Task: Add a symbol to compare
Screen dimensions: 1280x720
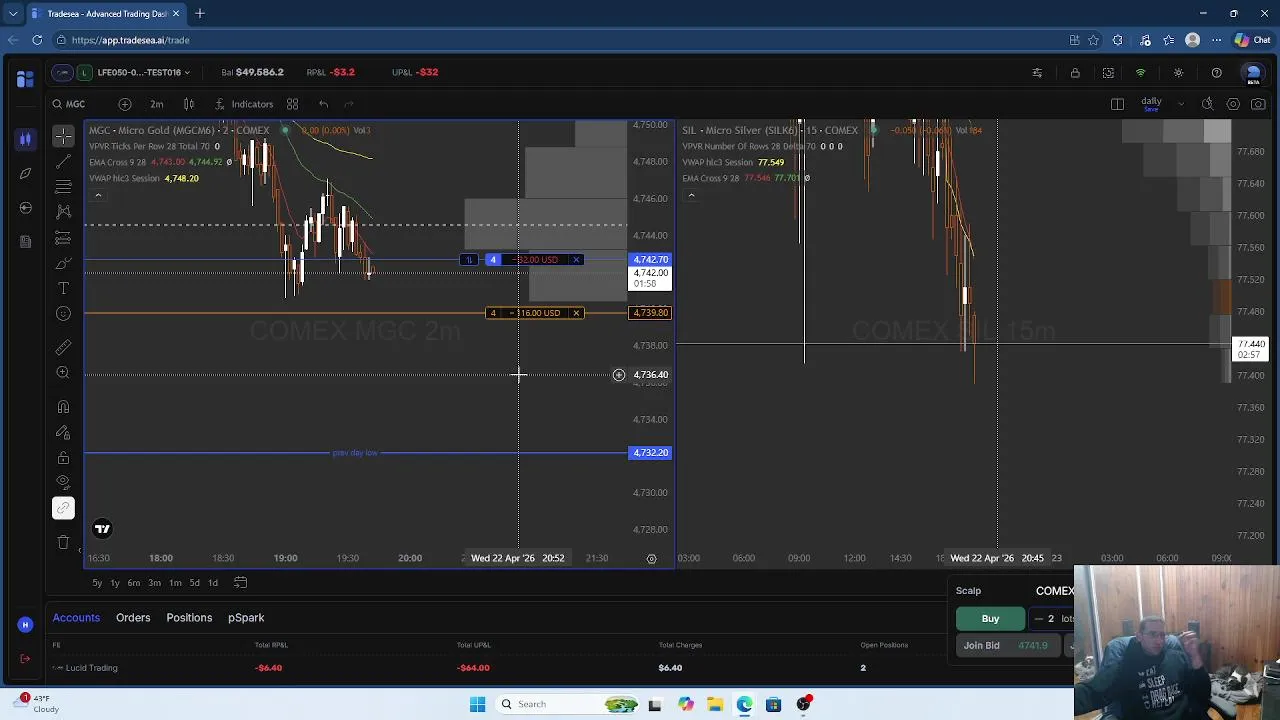Action: (x=125, y=104)
